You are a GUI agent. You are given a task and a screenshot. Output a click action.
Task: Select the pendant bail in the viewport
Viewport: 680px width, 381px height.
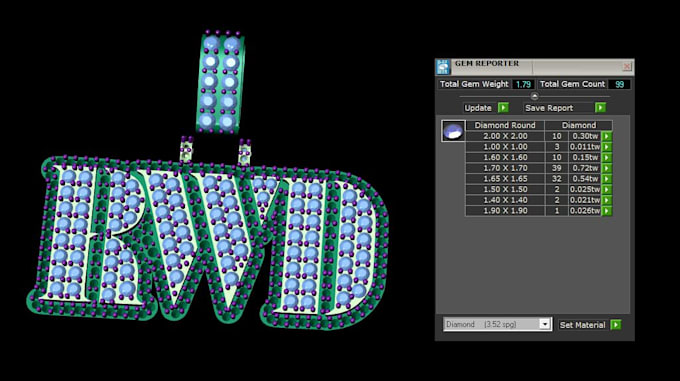pos(220,82)
